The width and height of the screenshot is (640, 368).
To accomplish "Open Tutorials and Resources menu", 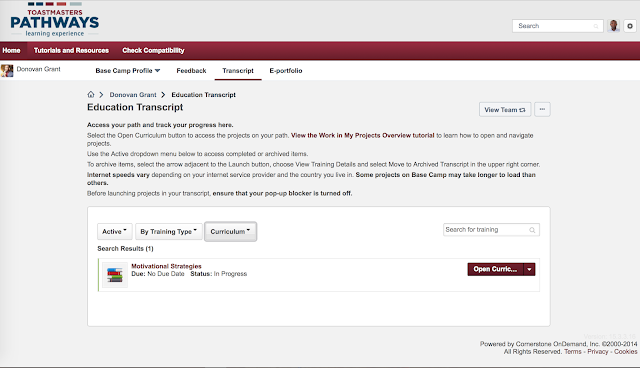I will 71,50.
